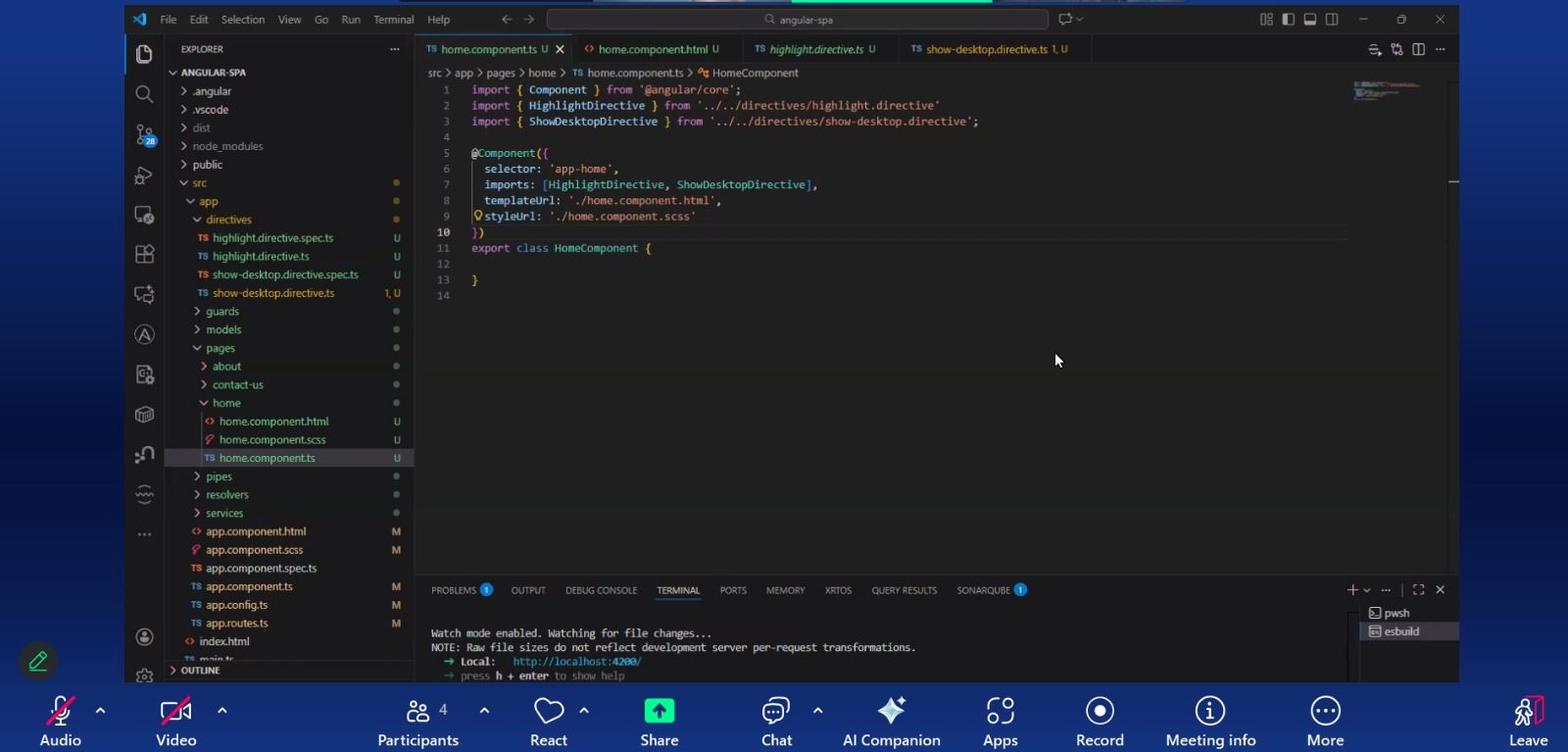Open Participants options arrow in Zoom
The height and width of the screenshot is (752, 1568).
click(484, 711)
